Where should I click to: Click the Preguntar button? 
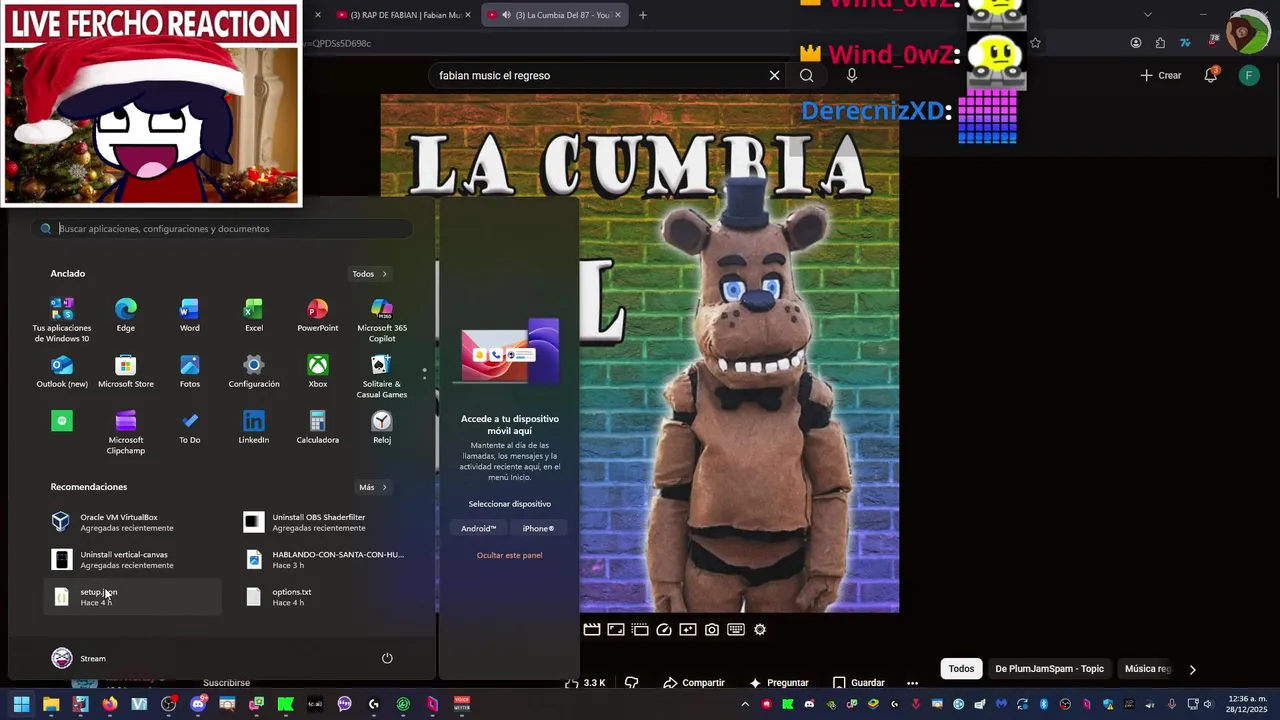(778, 683)
